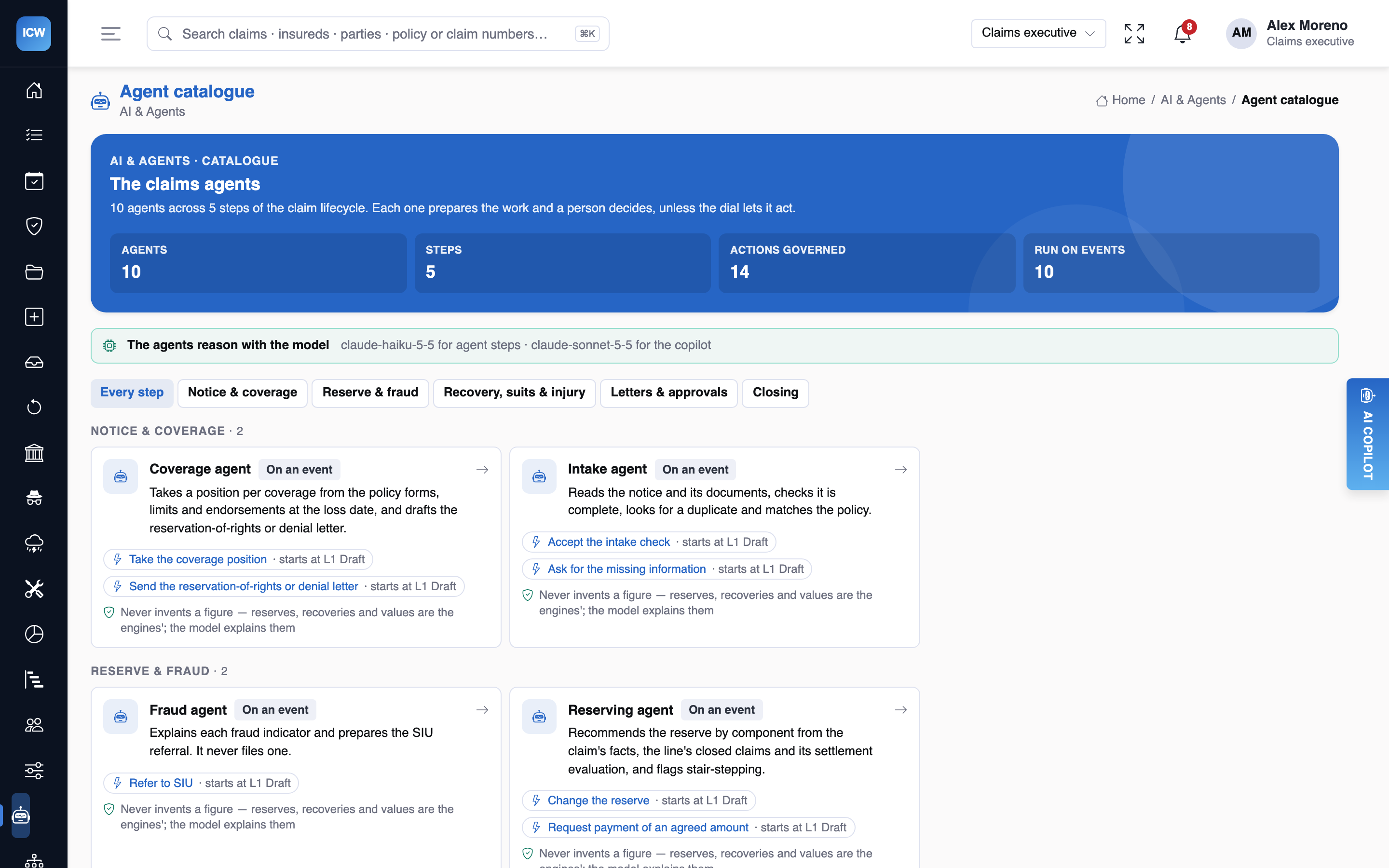Viewport: 1389px width, 868px height.
Task: Toggle the hamburger menu to collapse sidebar
Action: point(111,34)
